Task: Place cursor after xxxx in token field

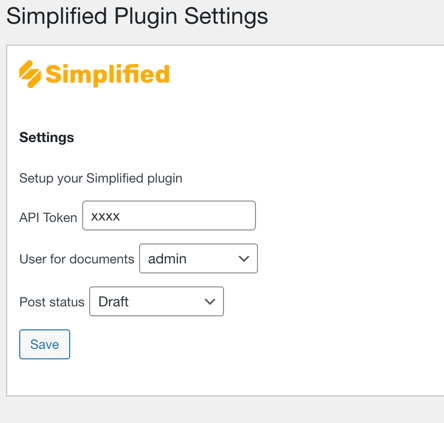Action: point(122,216)
